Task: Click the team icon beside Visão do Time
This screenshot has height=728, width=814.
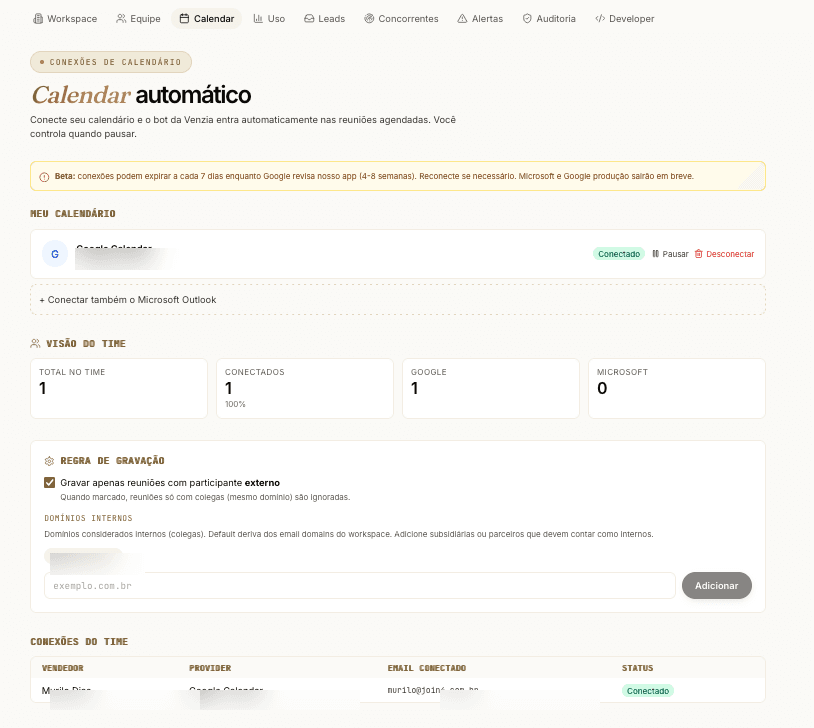Action: click(35, 343)
